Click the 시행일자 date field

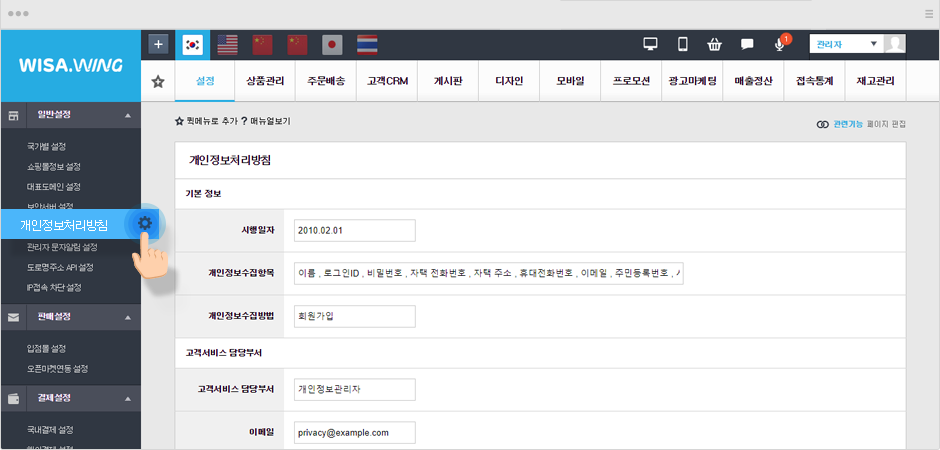coord(355,230)
